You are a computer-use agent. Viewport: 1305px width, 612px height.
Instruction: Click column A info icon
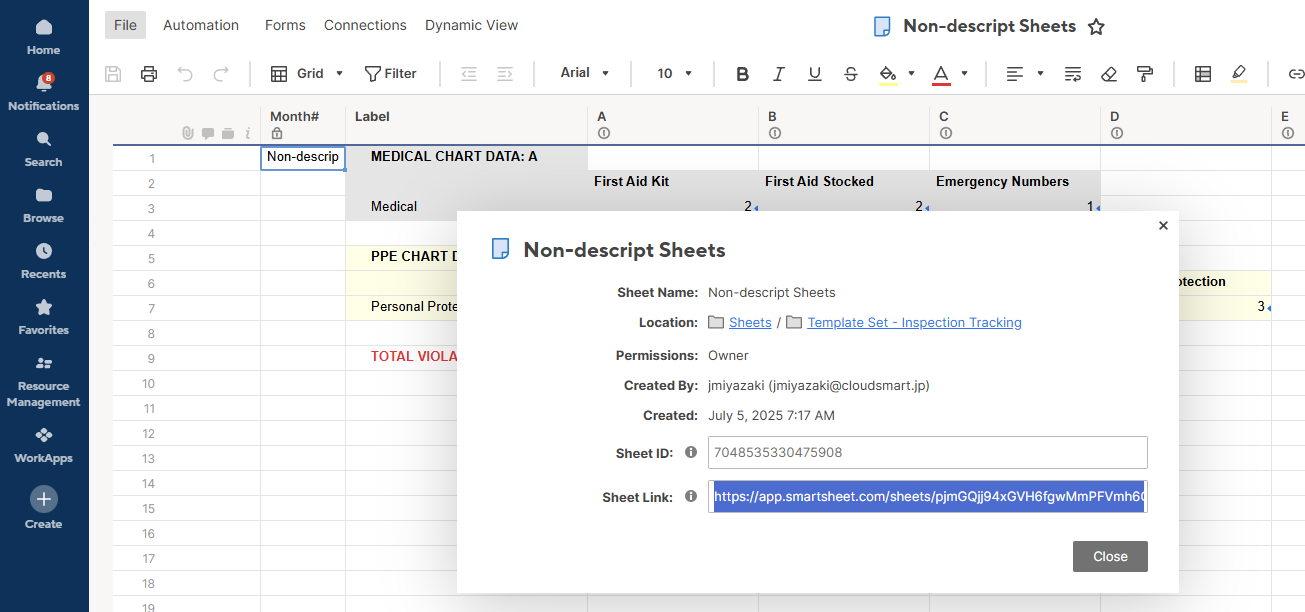603,133
